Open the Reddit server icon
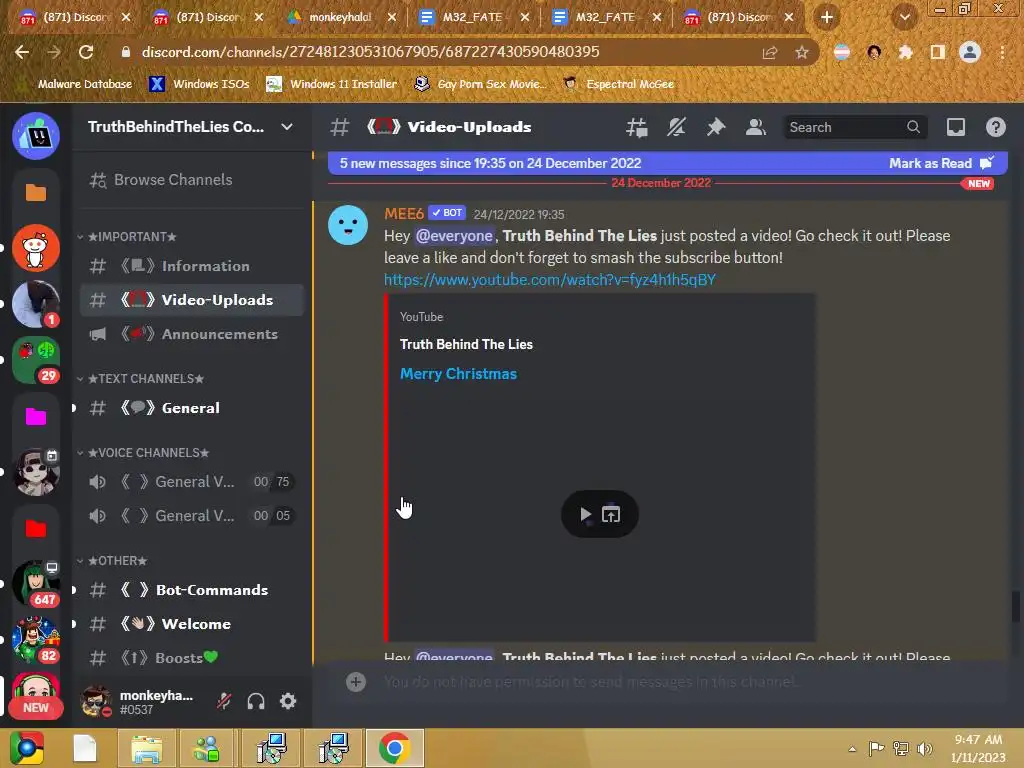This screenshot has height=768, width=1024. click(x=36, y=248)
